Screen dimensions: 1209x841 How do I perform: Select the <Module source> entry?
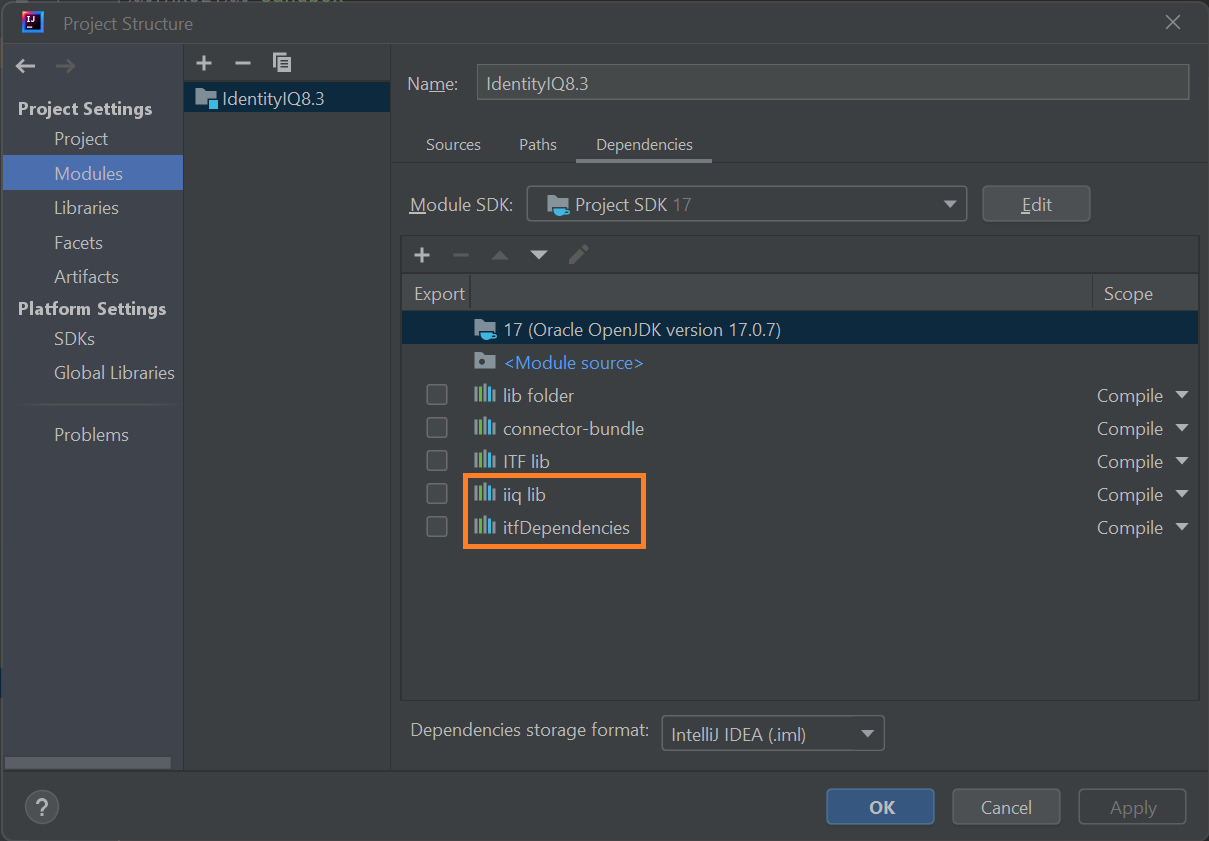[x=573, y=362]
